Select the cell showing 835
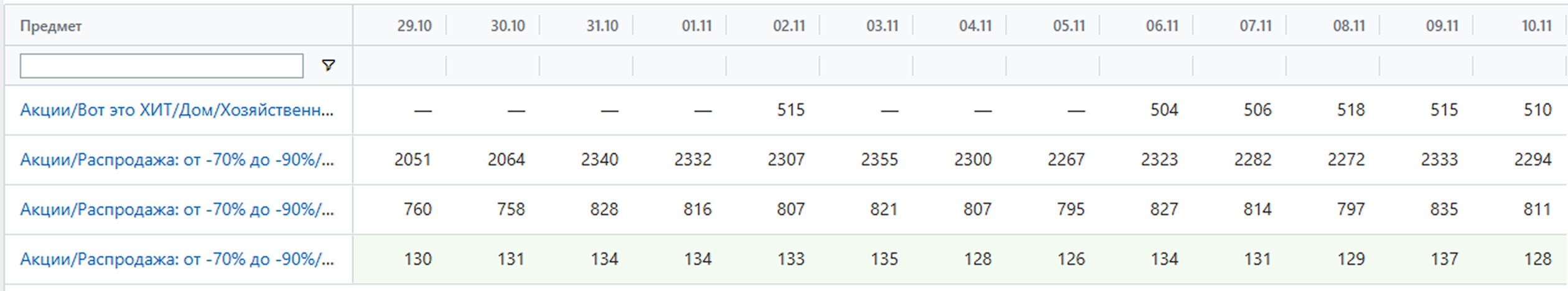 tap(1444, 210)
